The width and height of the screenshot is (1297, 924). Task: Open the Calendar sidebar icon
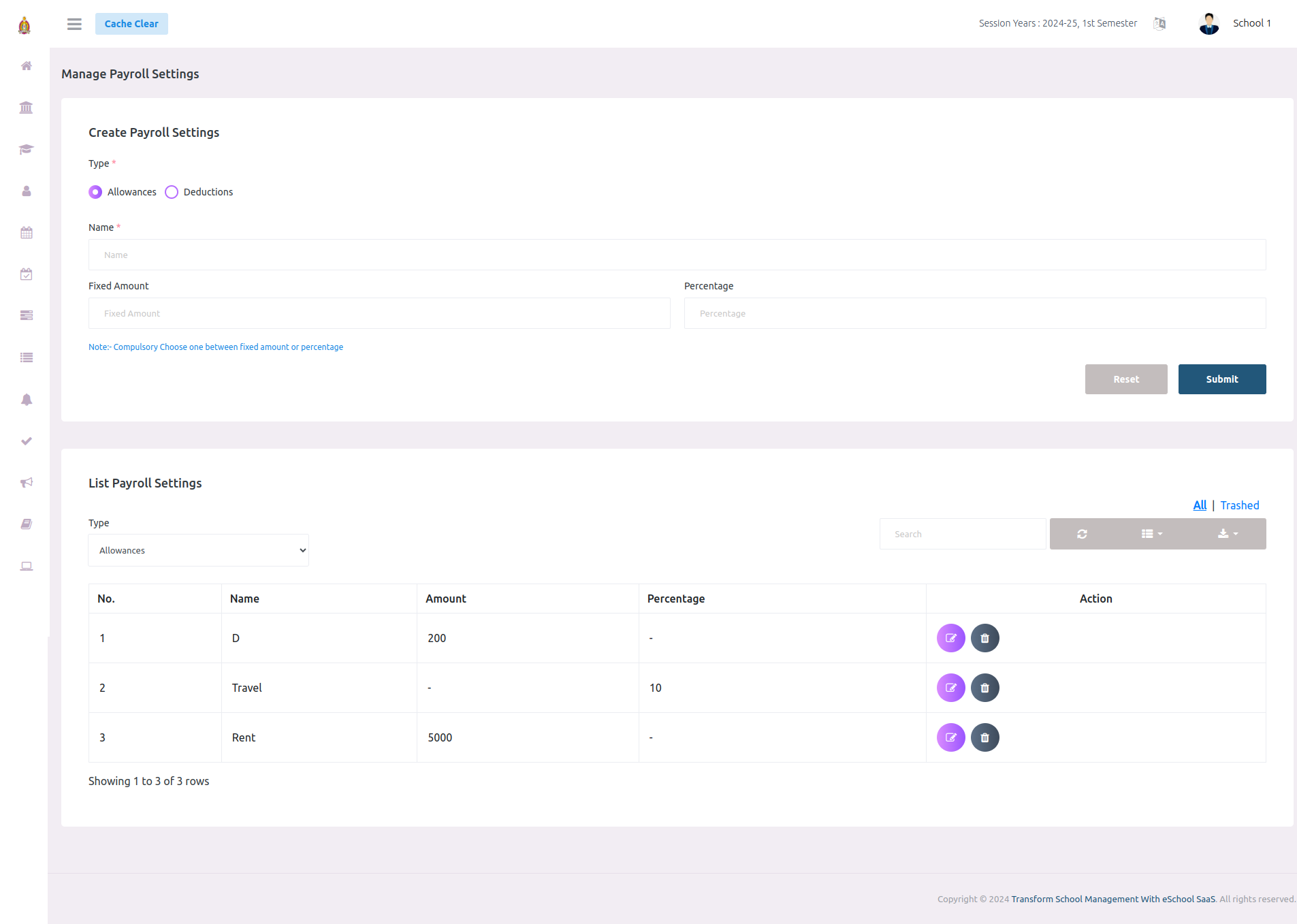26,232
